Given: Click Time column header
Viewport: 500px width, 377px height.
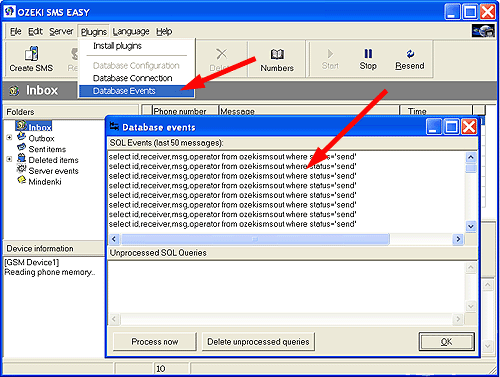Looking at the screenshot, I should [x=436, y=111].
